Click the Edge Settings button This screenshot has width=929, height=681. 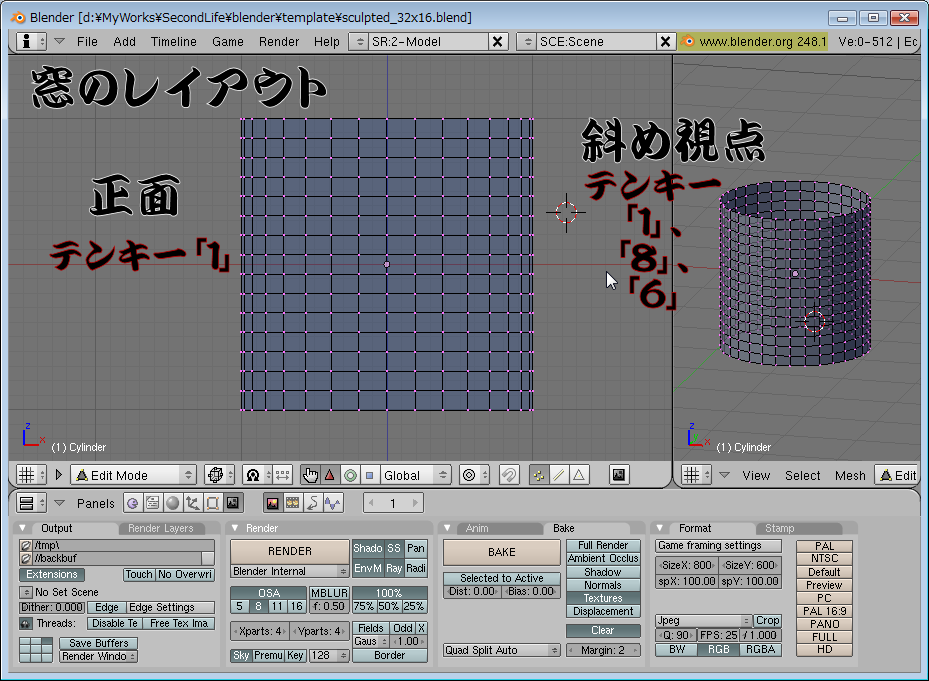click(x=171, y=607)
